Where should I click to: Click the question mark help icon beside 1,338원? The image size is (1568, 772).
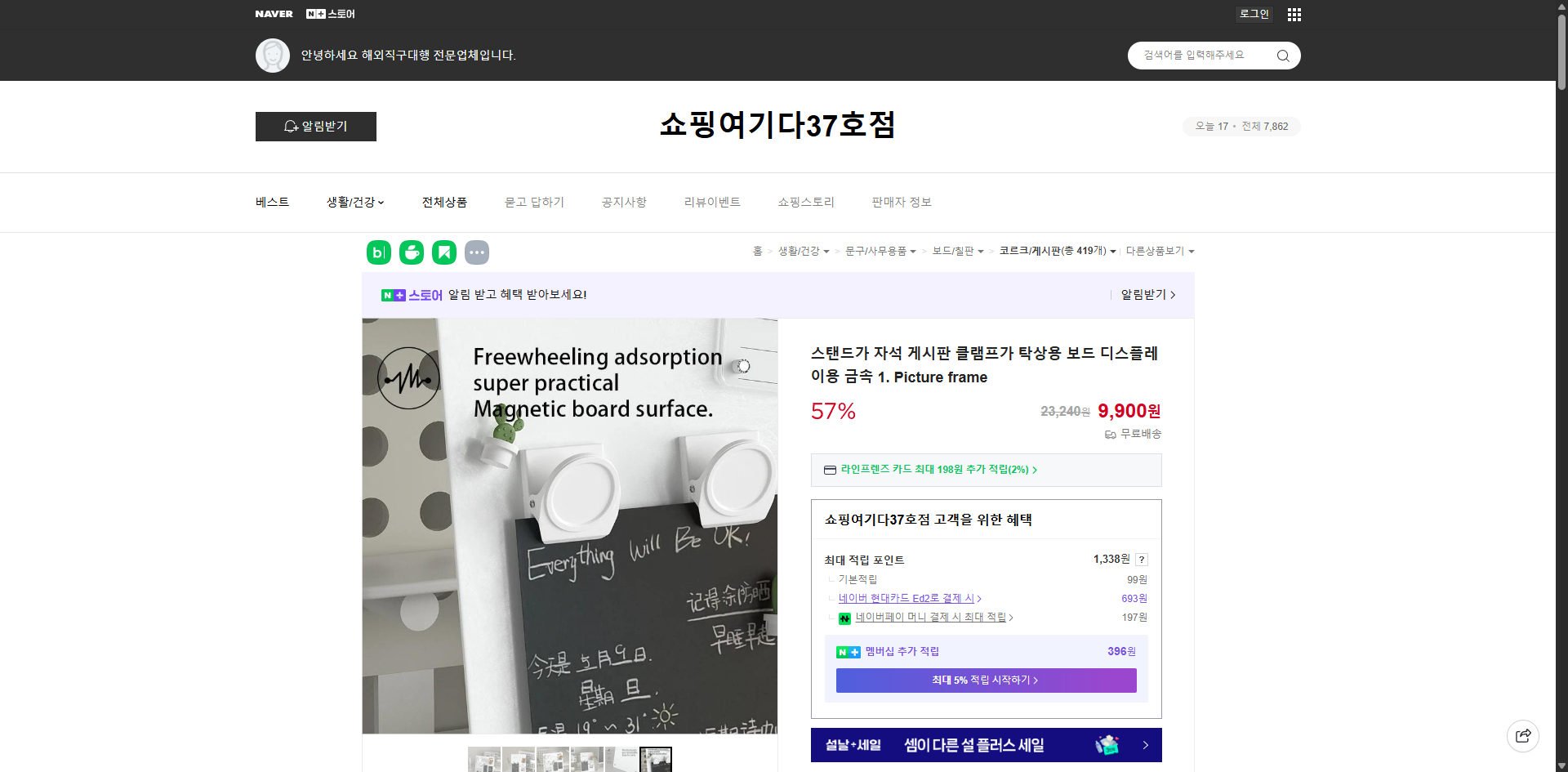click(1142, 560)
